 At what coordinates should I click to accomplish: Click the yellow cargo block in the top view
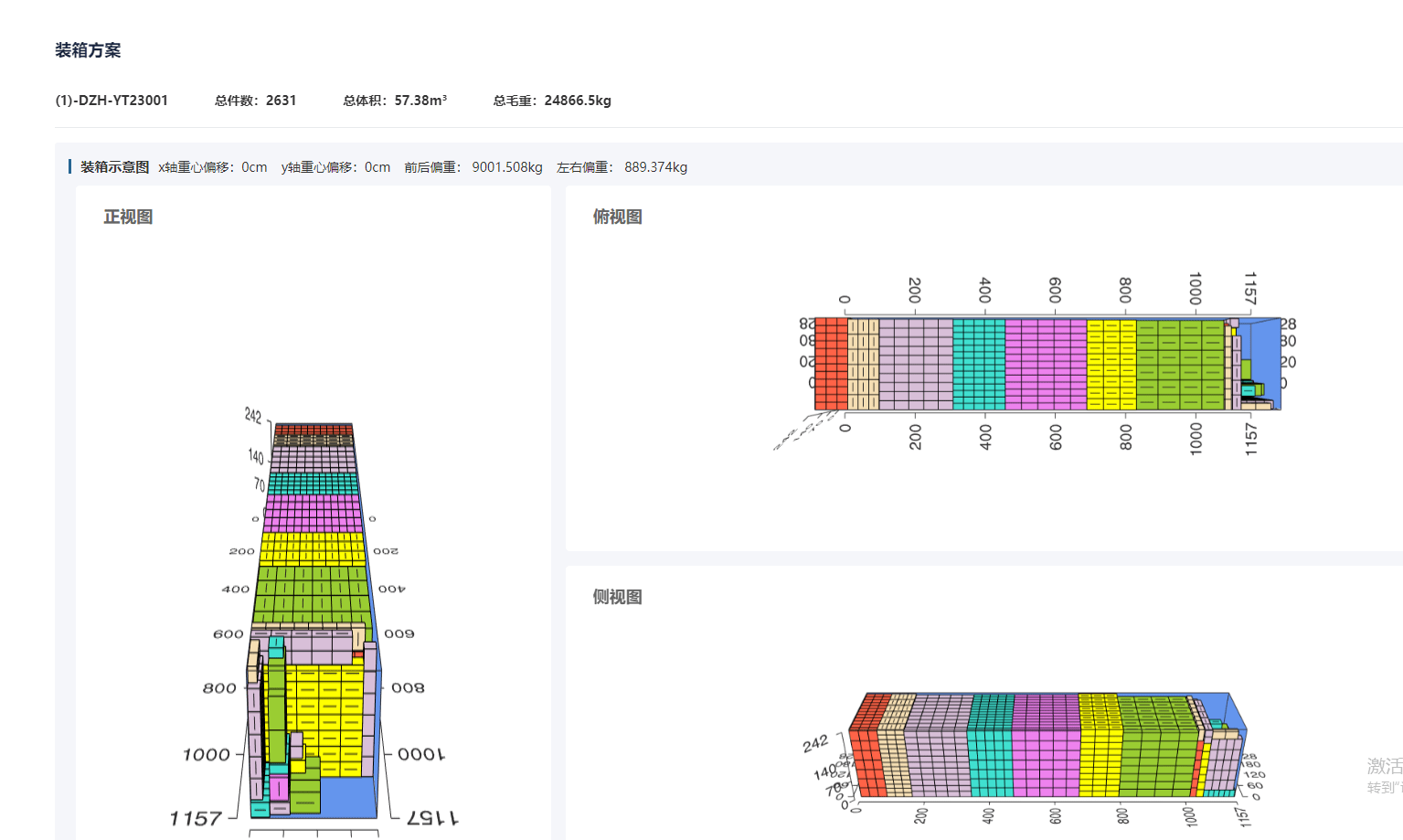1111,364
